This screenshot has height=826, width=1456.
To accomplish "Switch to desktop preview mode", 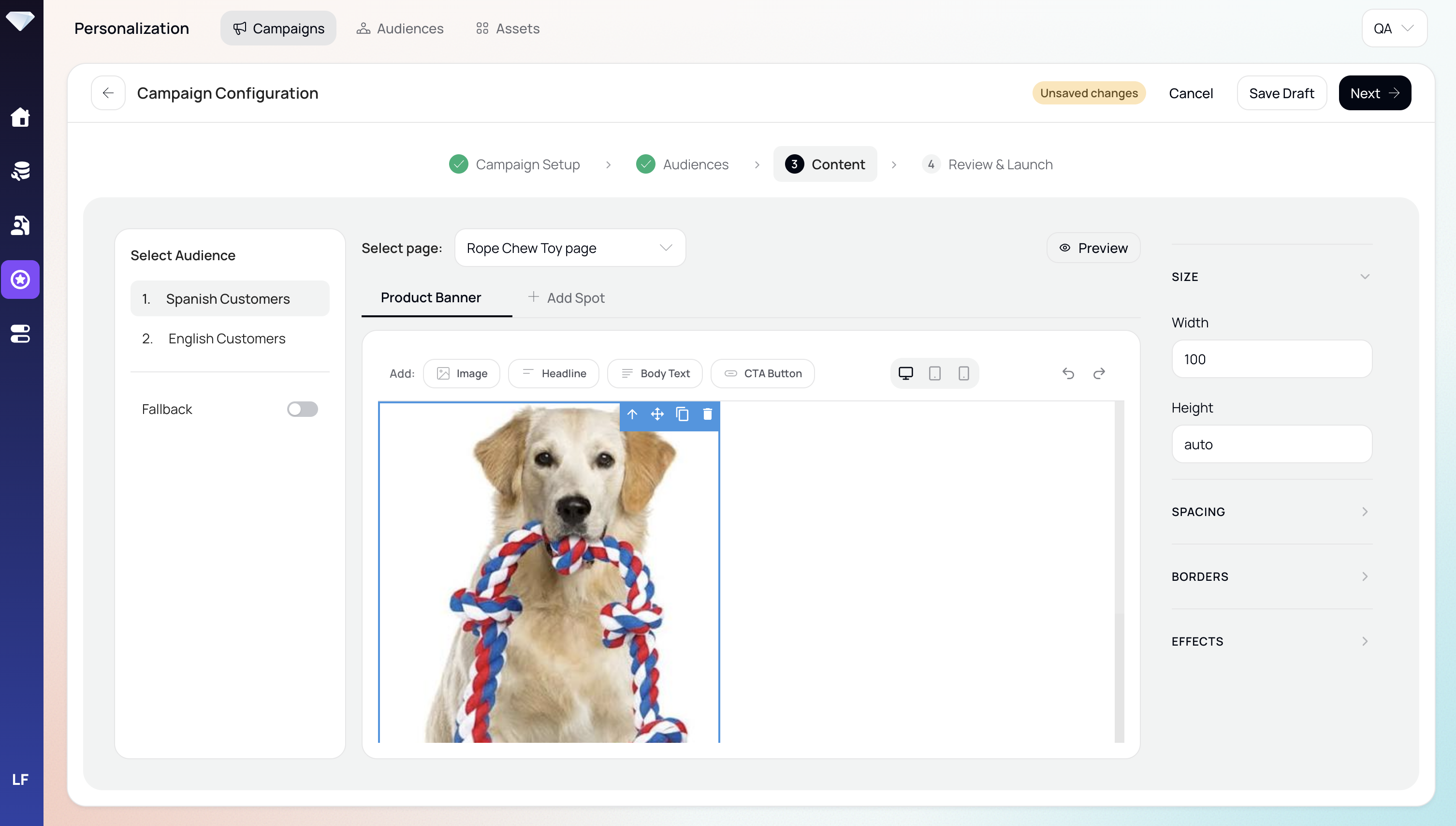I will (x=905, y=373).
